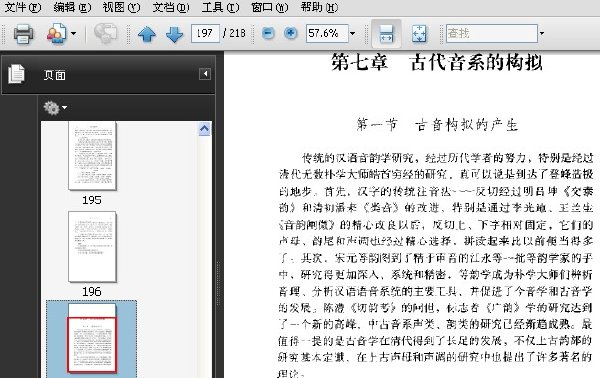The height and width of the screenshot is (378, 600).
Task: Select the fit one full page icon
Action: coord(419,34)
